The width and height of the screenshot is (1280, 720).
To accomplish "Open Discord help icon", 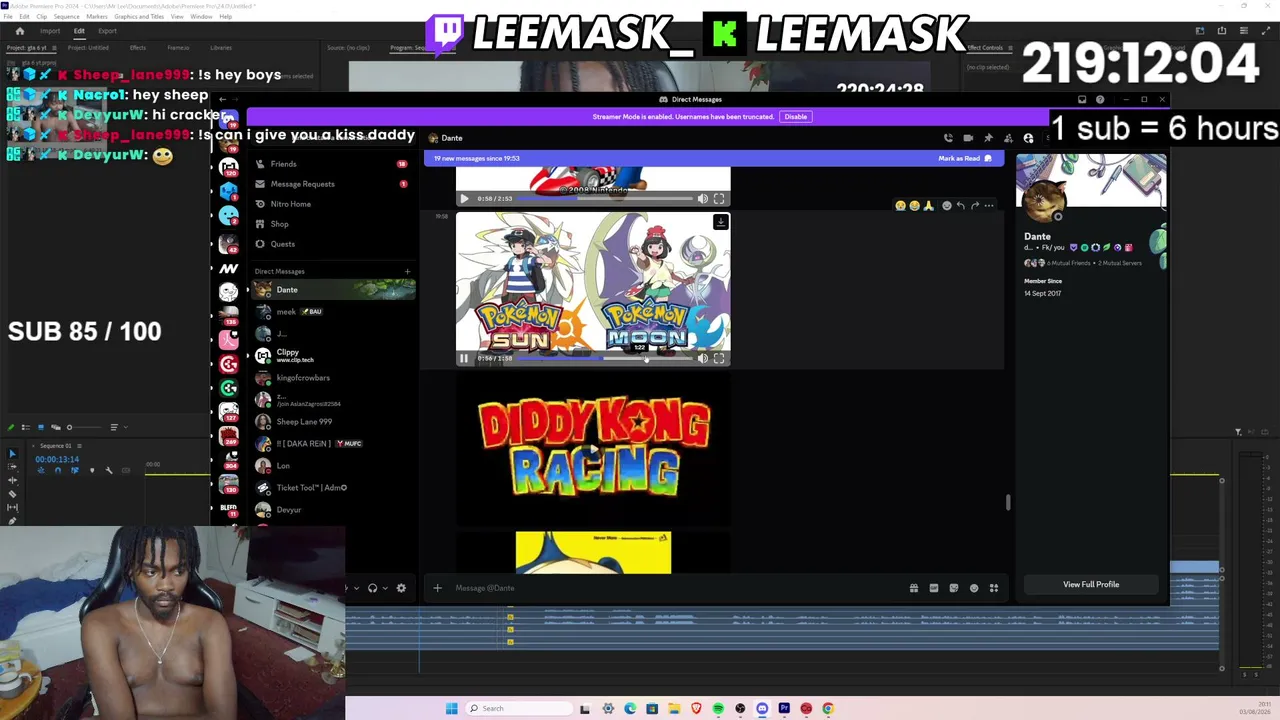I will coord(1100,100).
